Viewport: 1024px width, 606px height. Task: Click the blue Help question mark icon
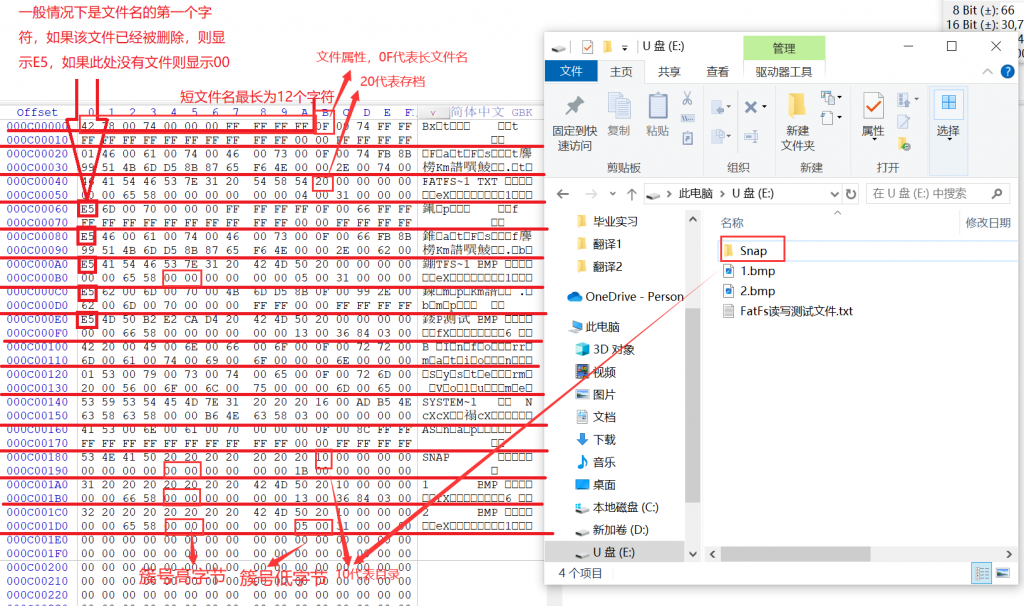click(x=1008, y=71)
